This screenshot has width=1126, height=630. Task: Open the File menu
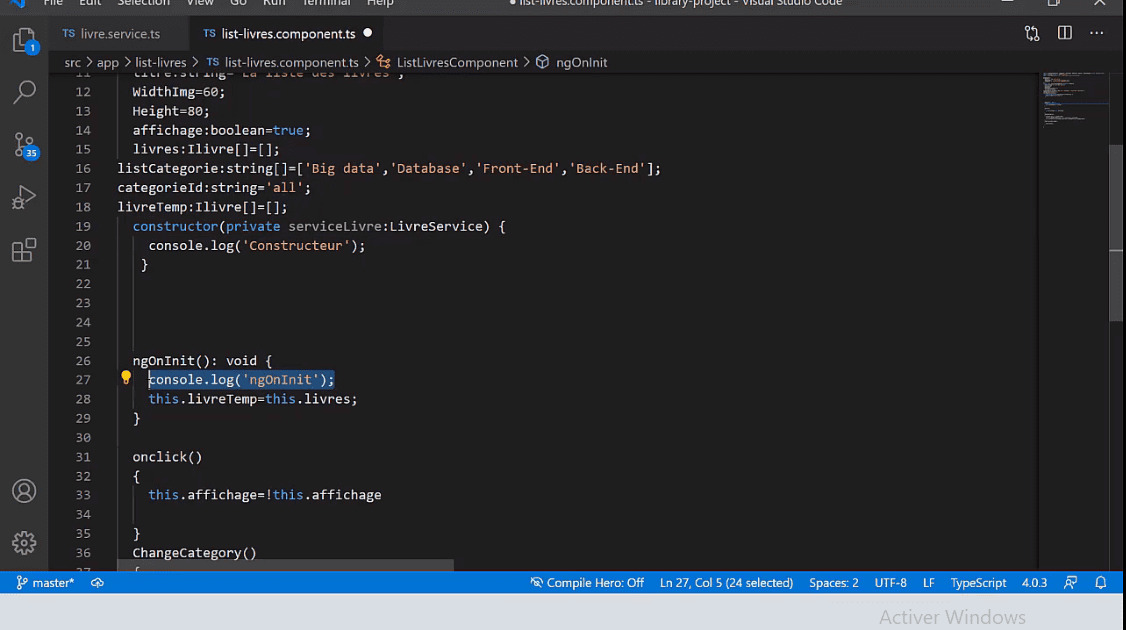pos(53,4)
